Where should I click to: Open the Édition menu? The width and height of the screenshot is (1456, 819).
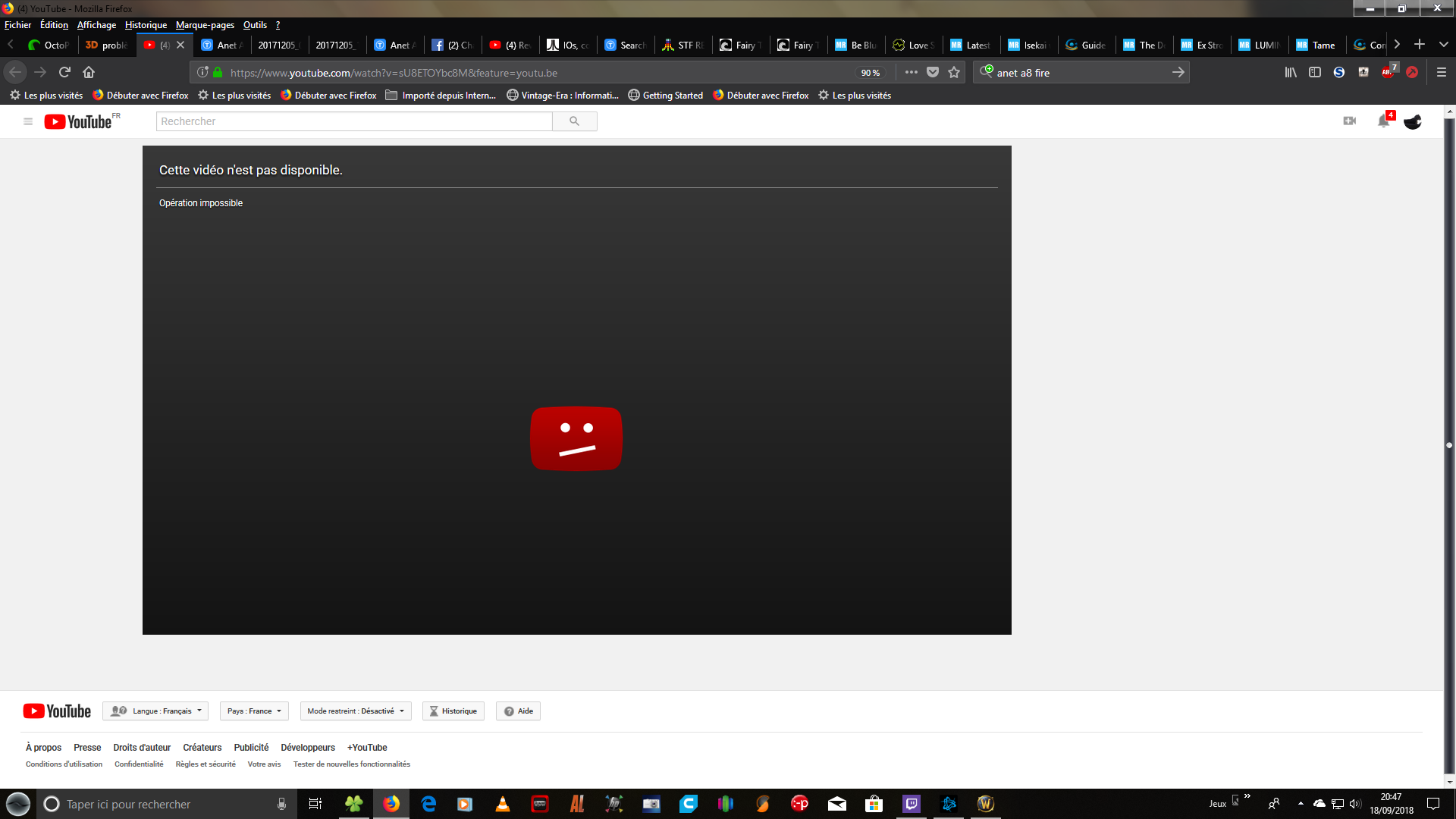[x=54, y=25]
